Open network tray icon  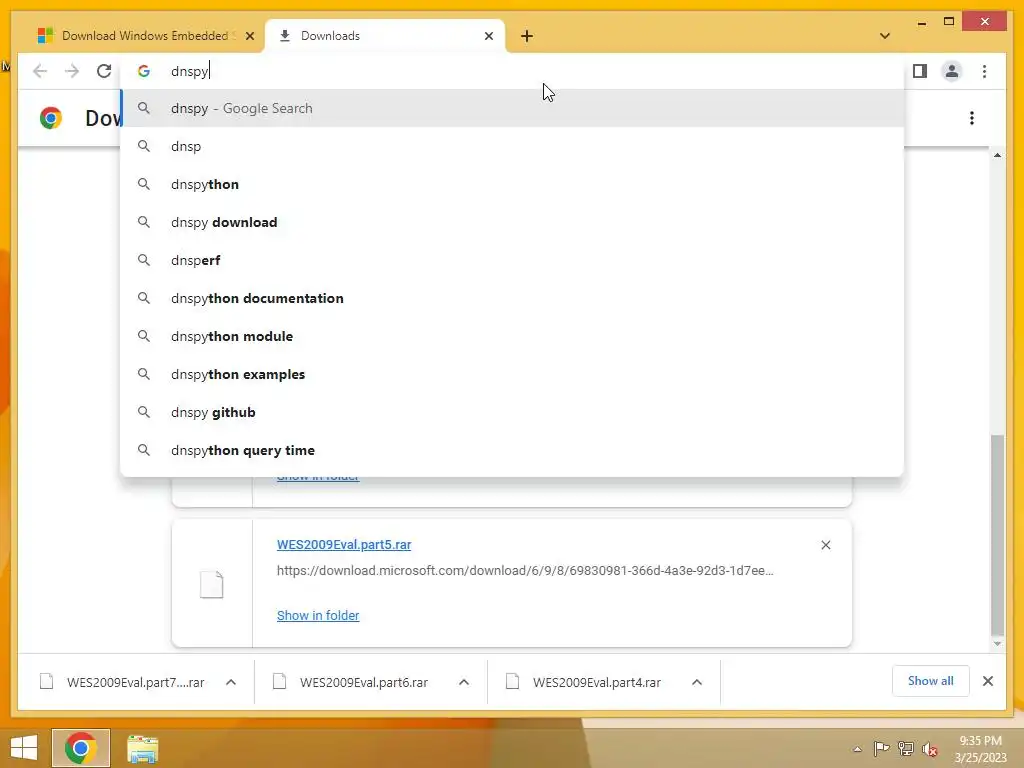906,749
